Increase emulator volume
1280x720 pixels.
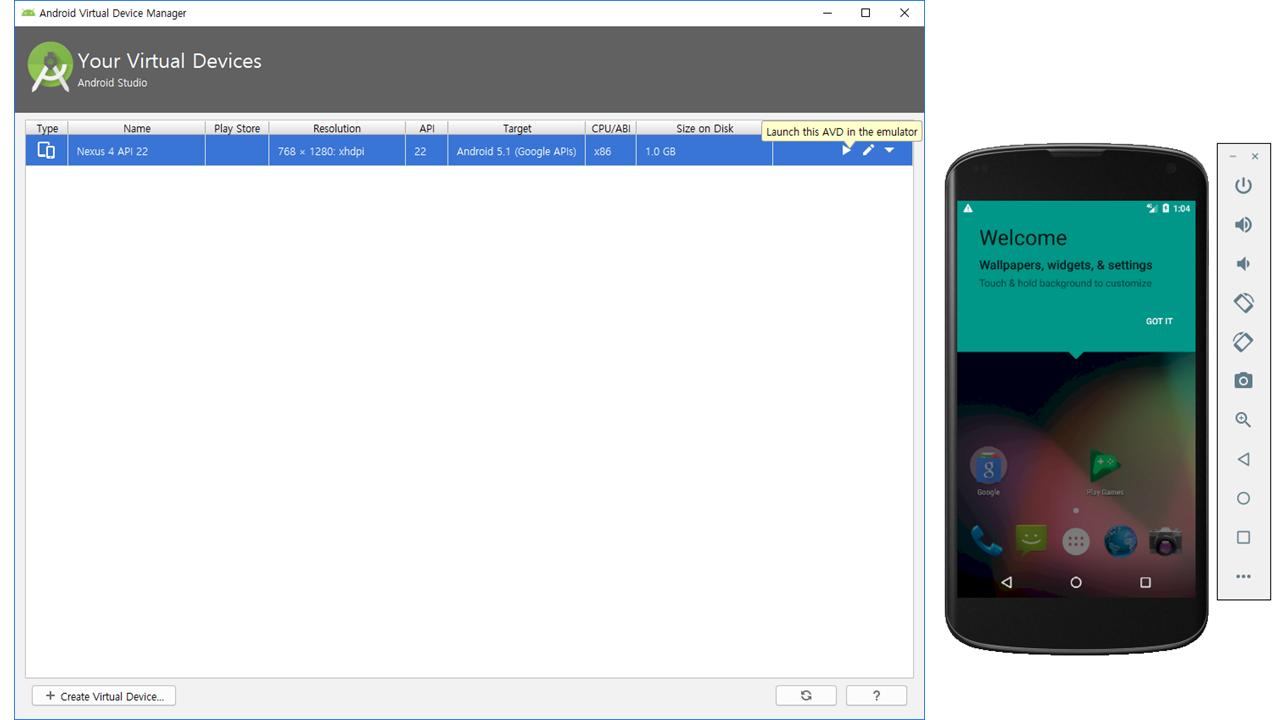tap(1243, 225)
